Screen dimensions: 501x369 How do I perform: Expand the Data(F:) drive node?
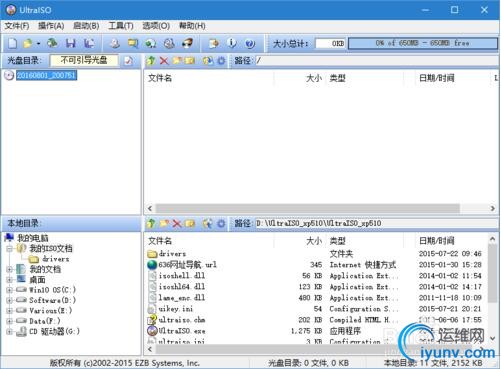pyautogui.click(x=9, y=321)
